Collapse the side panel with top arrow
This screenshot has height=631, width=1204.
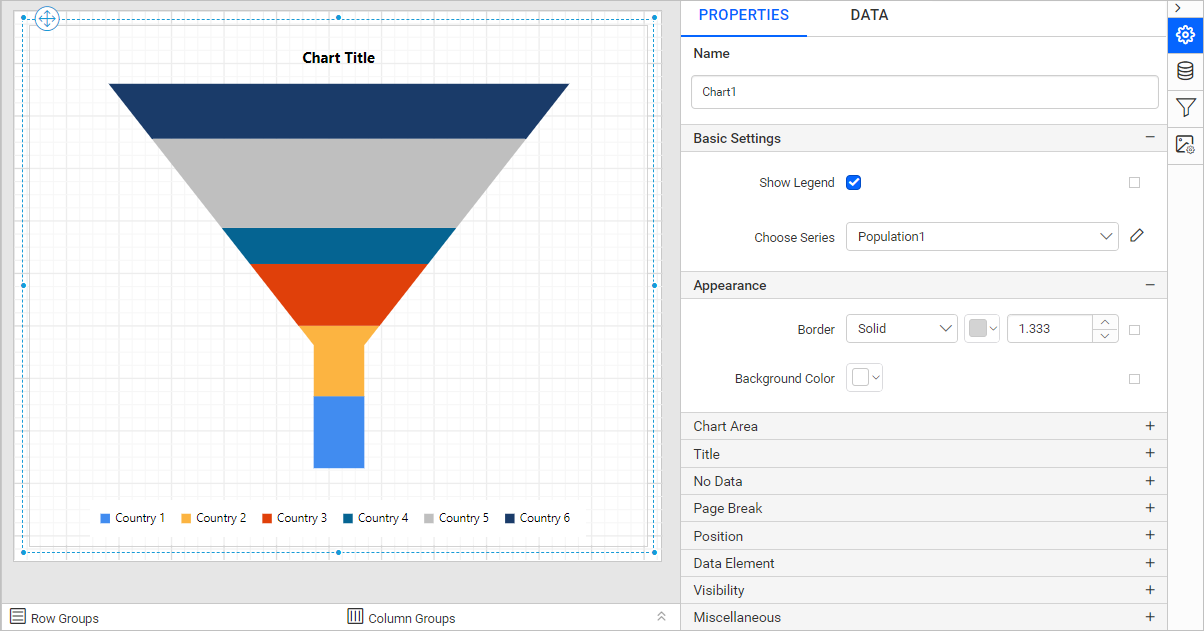pyautogui.click(x=1178, y=8)
